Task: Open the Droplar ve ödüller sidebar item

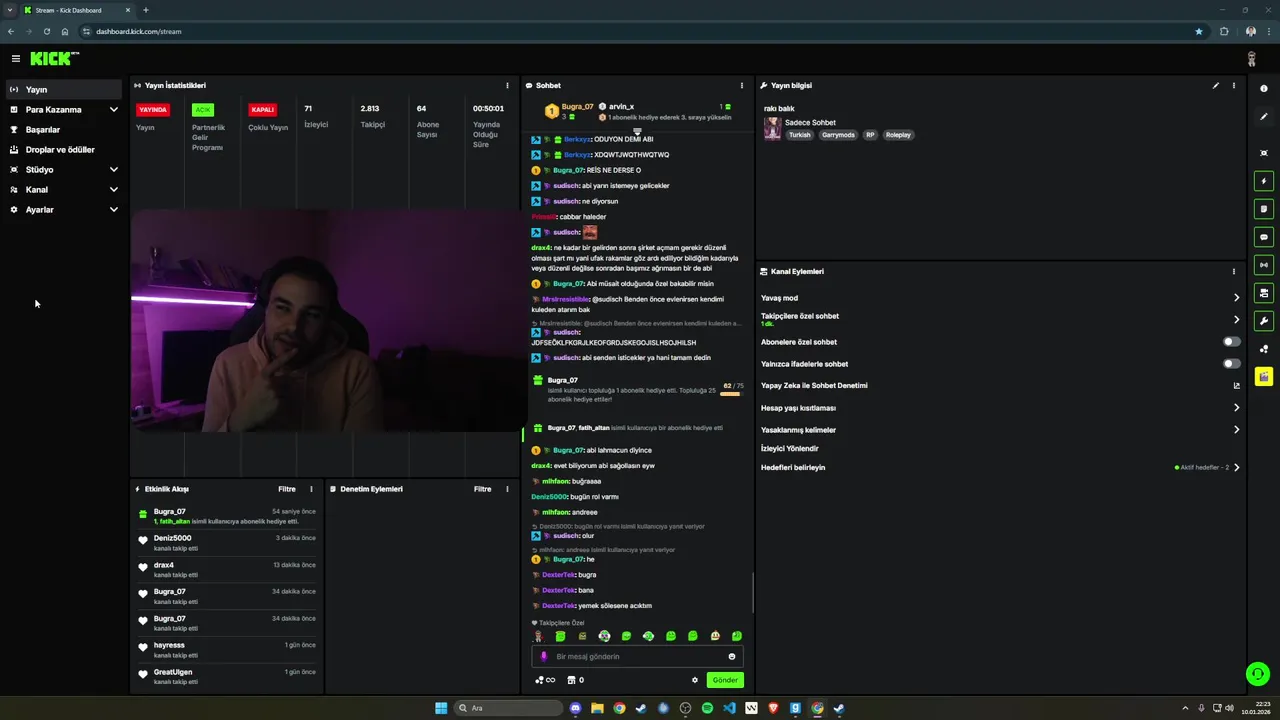Action: click(x=64, y=149)
